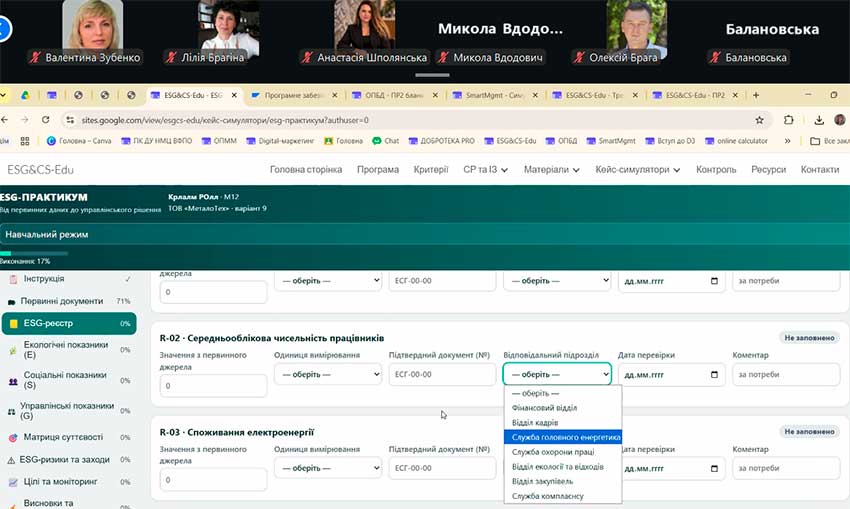This screenshot has width=850, height=509.
Task: Bookmark this page with the star icon
Action: click(759, 120)
